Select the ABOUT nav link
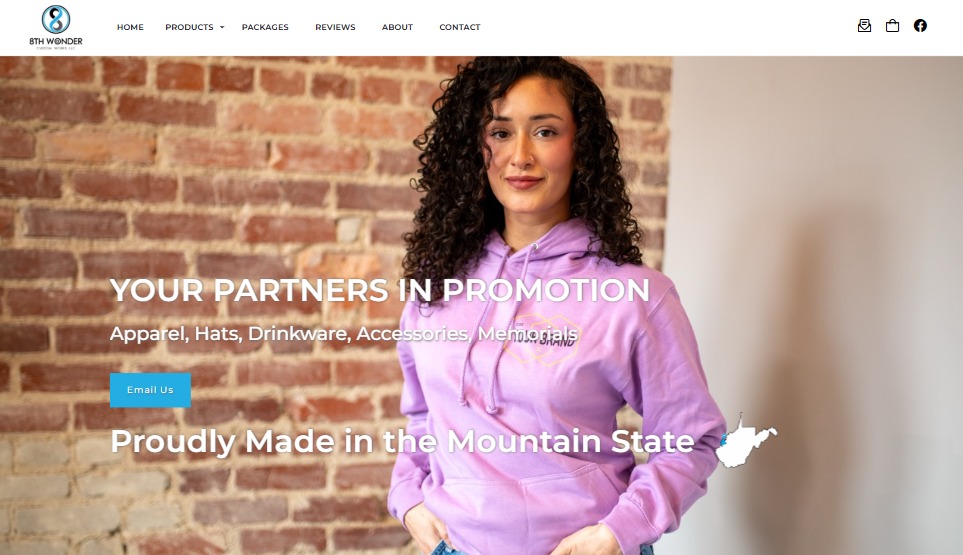 click(397, 27)
